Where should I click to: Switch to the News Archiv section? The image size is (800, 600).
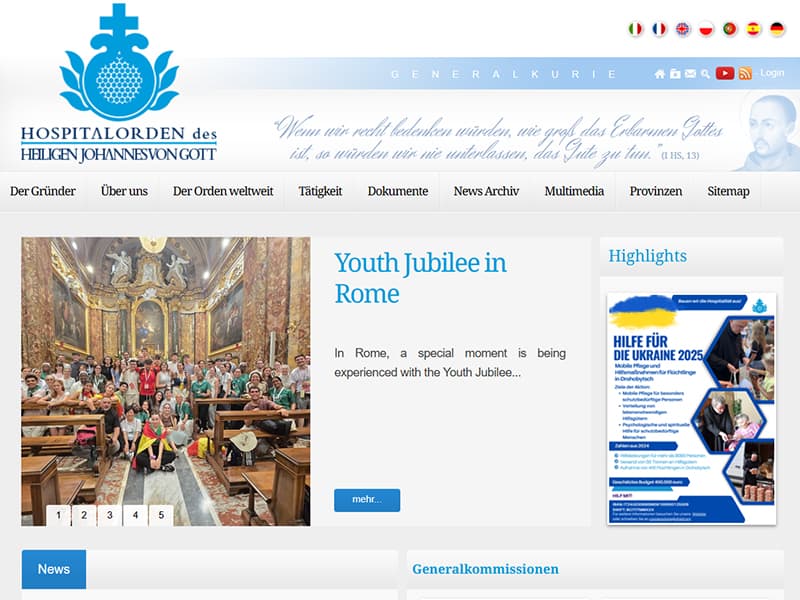pos(484,191)
